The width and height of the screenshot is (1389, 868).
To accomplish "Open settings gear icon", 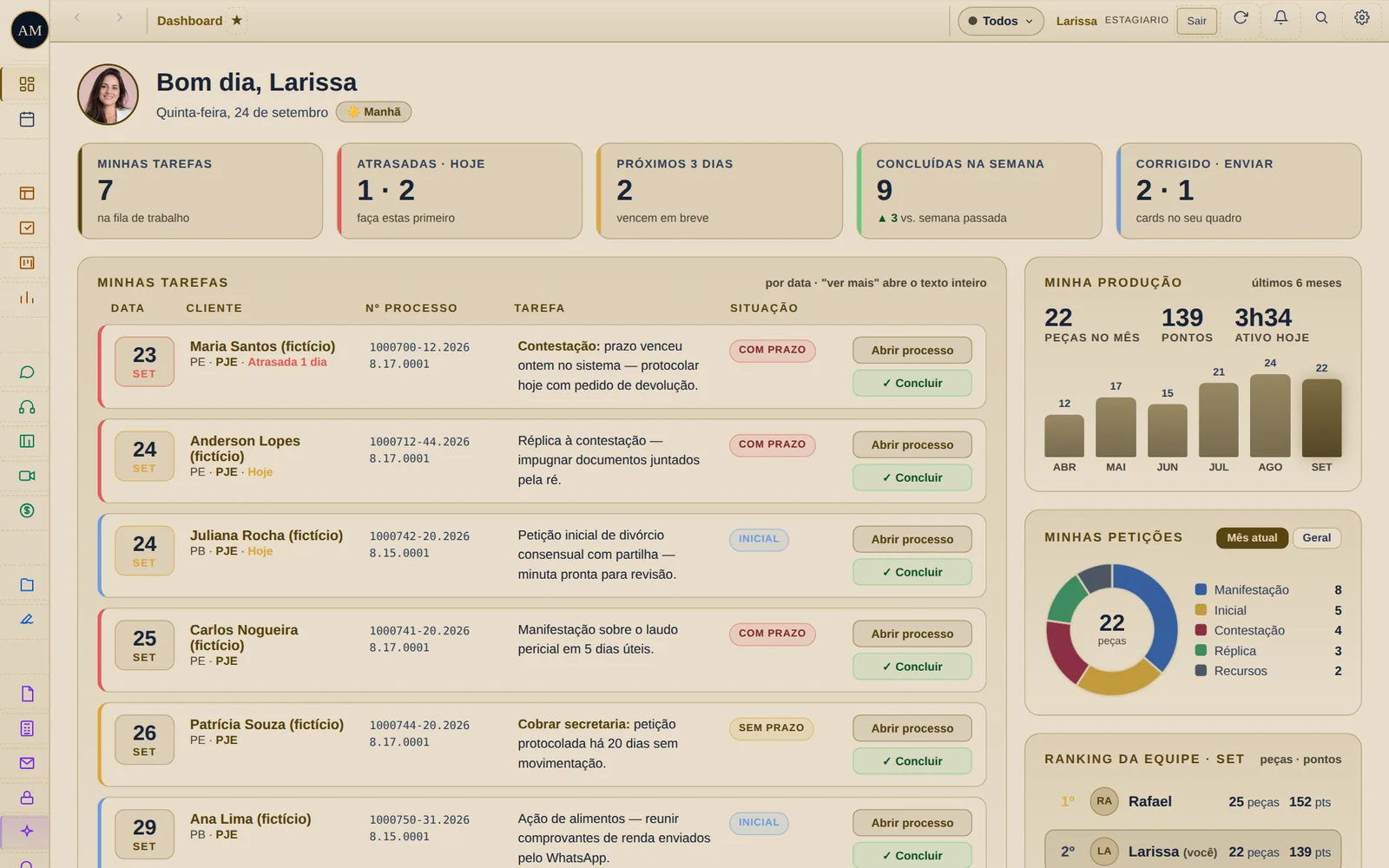I will coord(1362,18).
